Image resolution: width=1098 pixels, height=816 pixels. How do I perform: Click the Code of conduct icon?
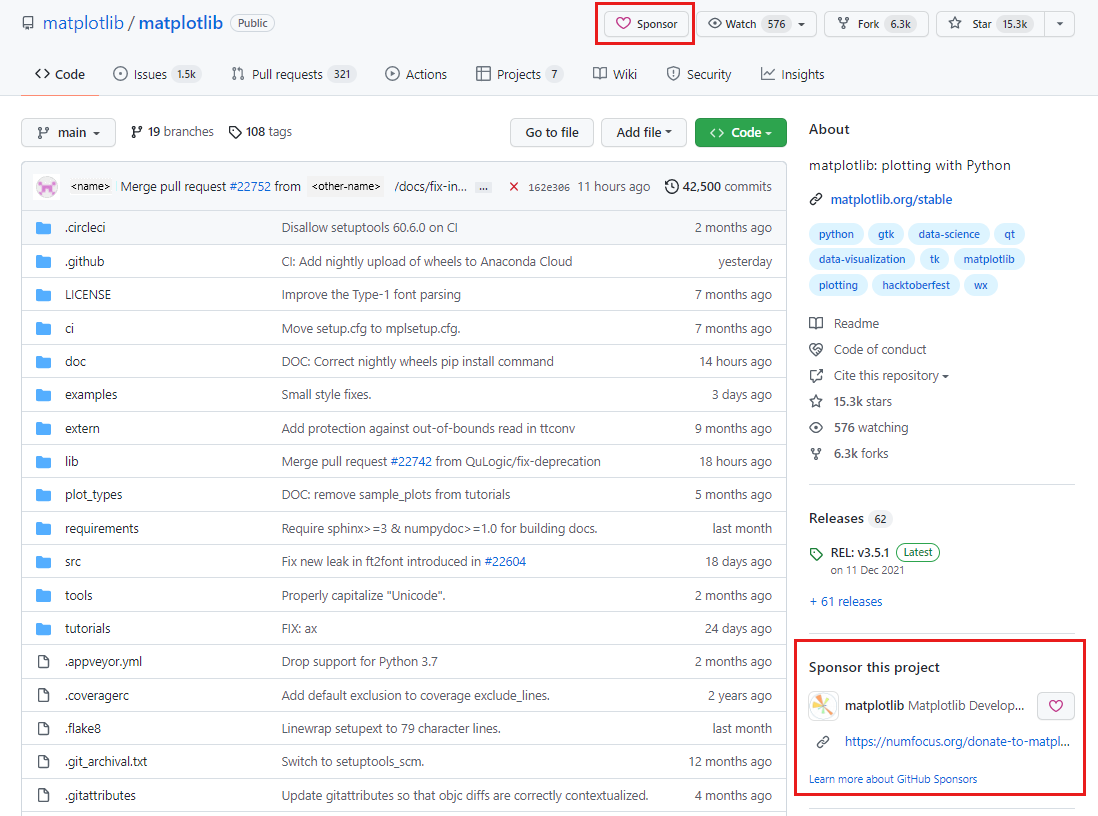(818, 349)
